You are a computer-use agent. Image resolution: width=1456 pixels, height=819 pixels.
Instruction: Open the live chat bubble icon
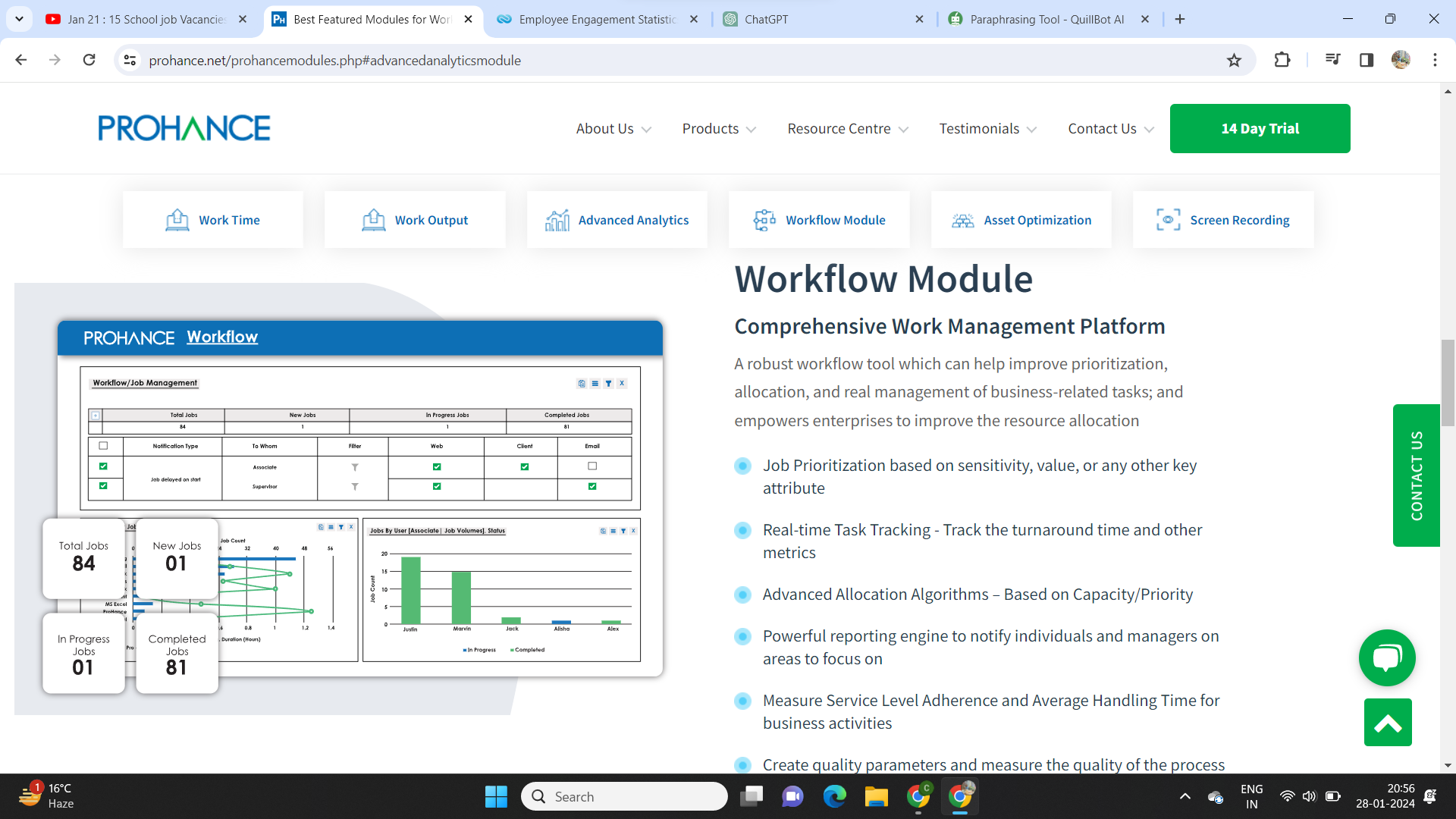pos(1387,657)
